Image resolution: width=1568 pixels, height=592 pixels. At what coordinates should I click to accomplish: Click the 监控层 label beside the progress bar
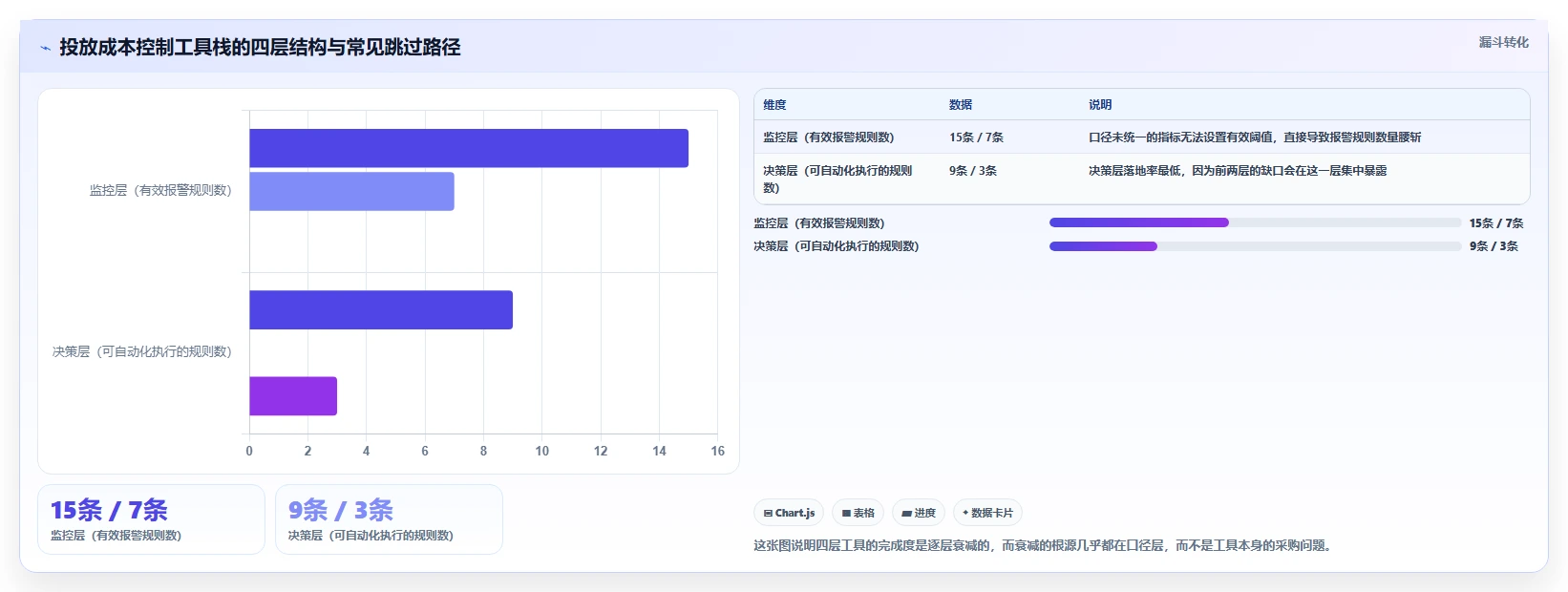coord(819,223)
